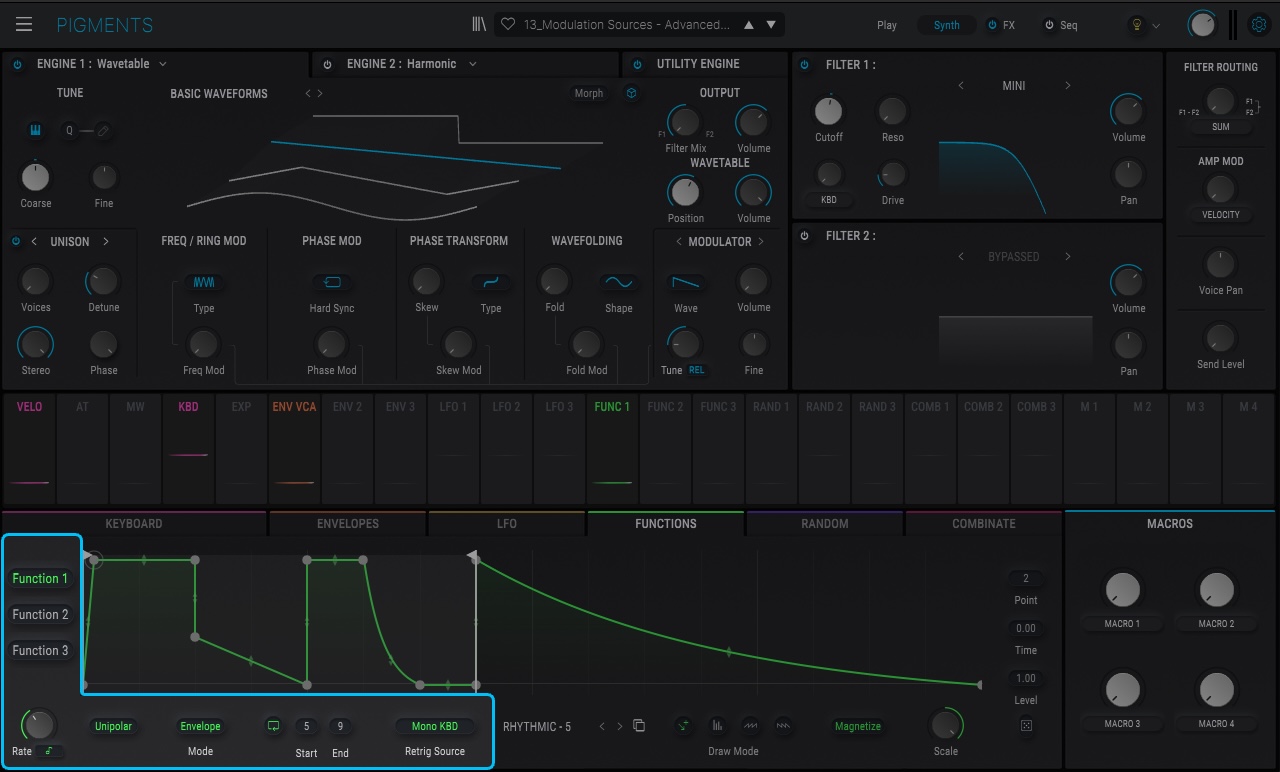1280x772 pixels.
Task: Toggle the FX power button
Action: click(x=992, y=25)
